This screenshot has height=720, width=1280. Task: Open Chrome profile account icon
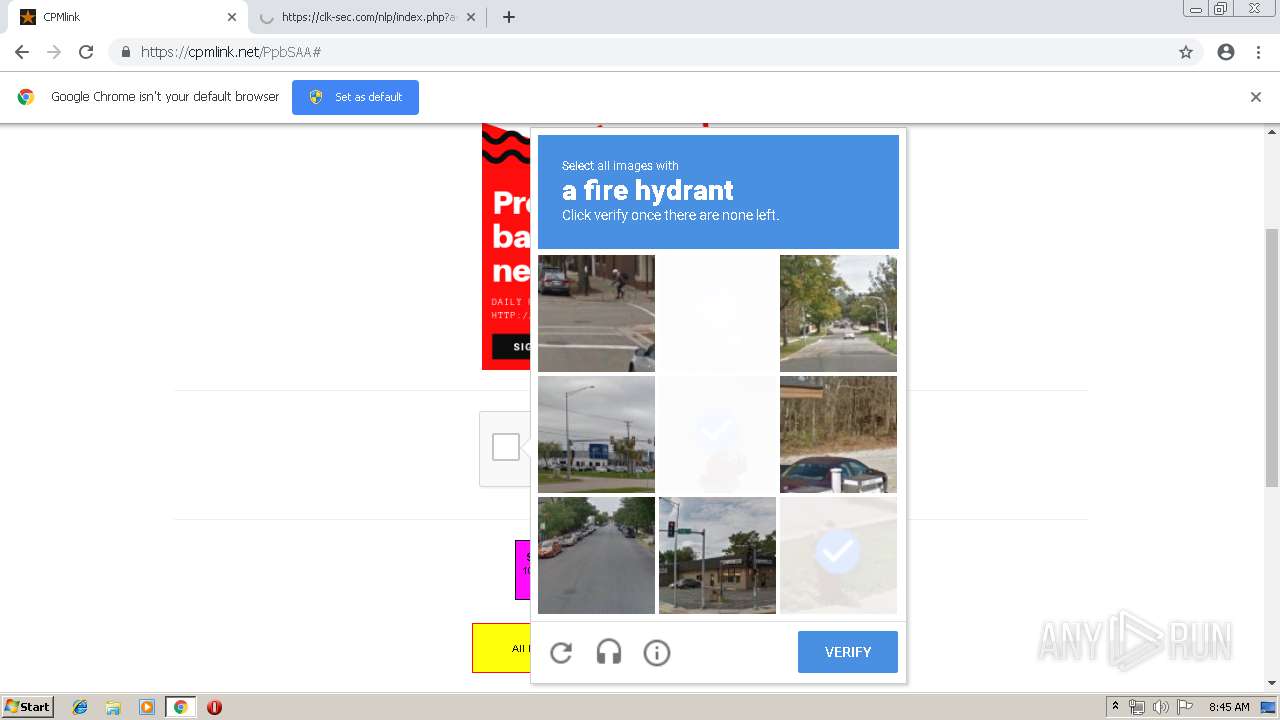[1226, 52]
